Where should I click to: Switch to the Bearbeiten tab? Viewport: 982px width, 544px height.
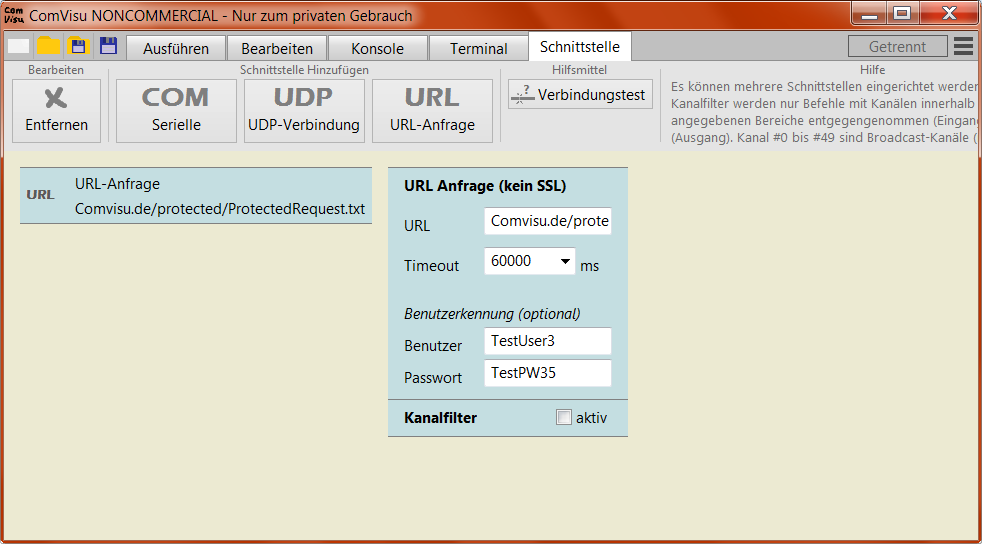[x=277, y=48]
